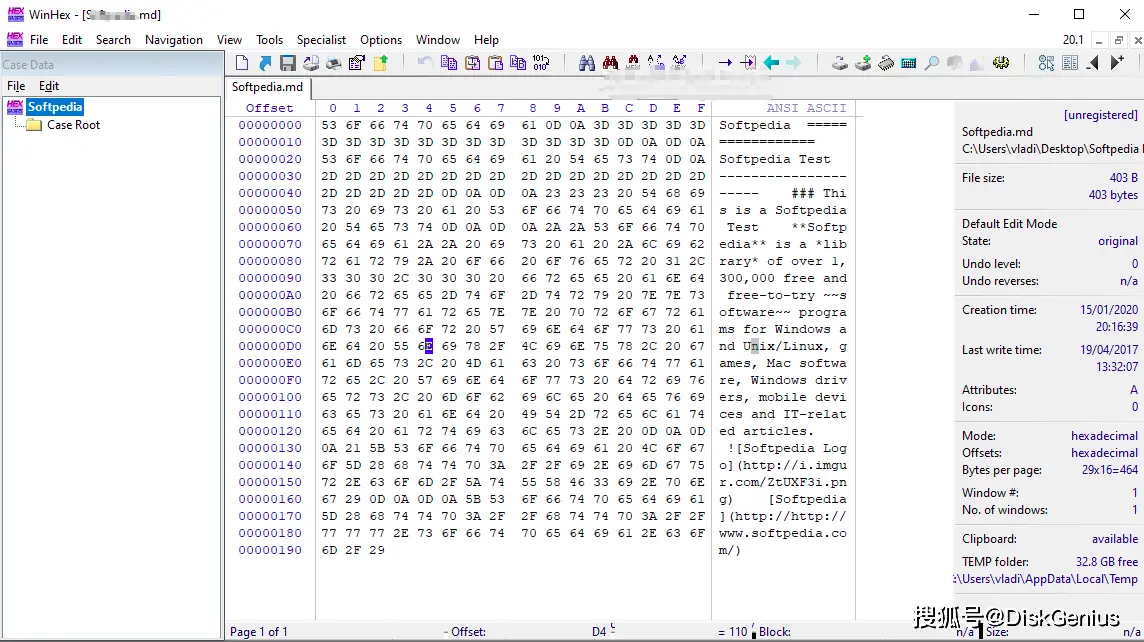Navigate back with cyan left arrow
Screen dimensions: 1144x642
click(771, 63)
